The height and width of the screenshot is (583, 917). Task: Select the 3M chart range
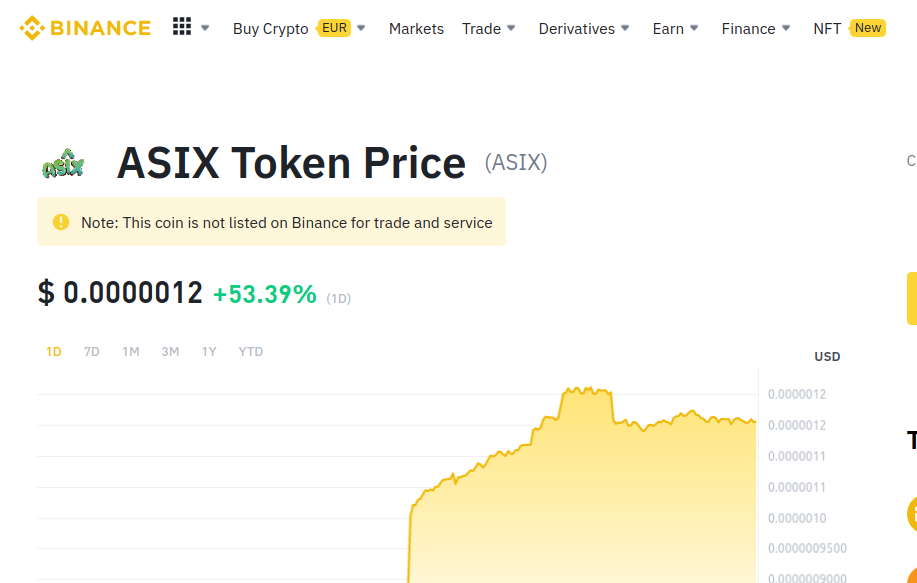point(170,351)
